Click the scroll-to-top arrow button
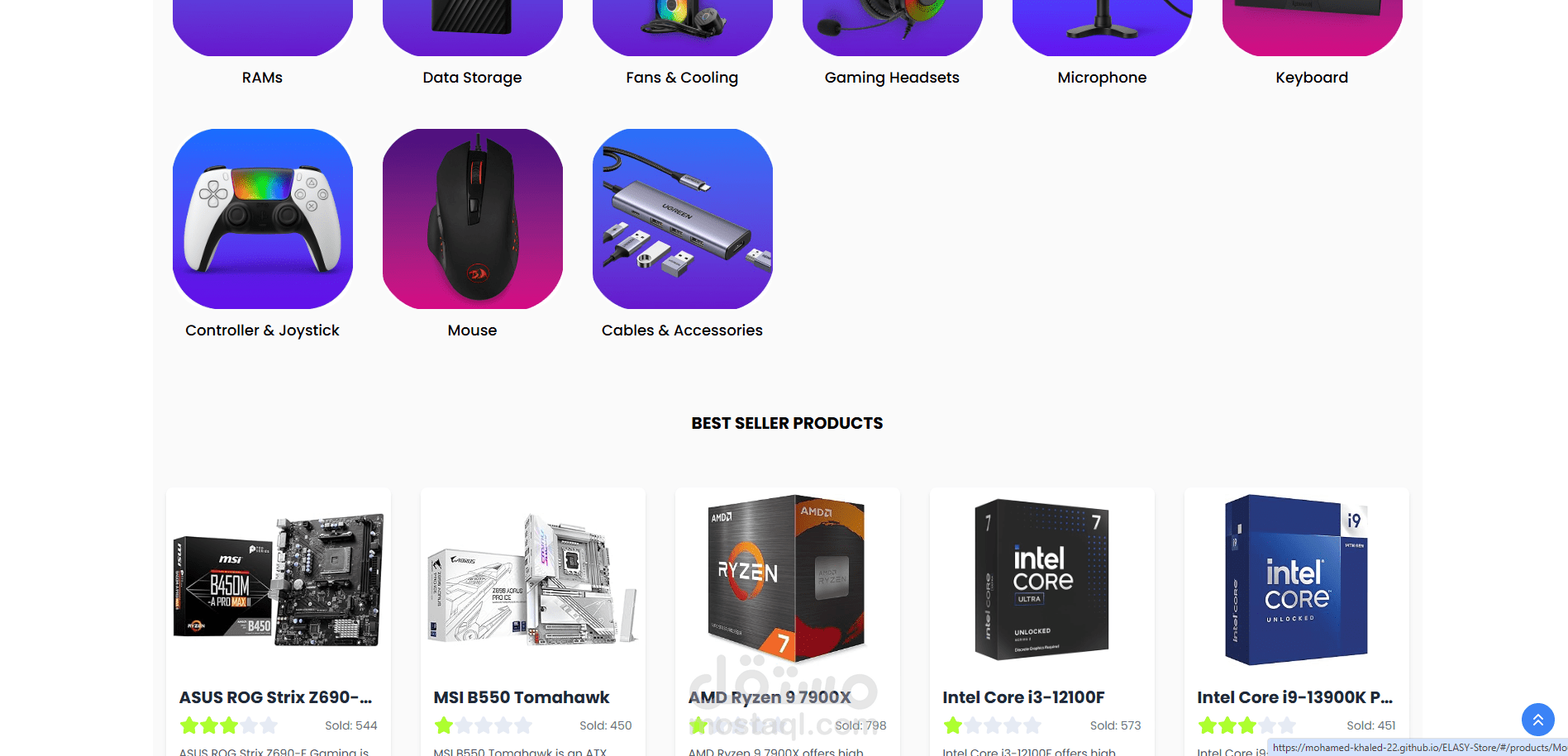 (x=1538, y=720)
